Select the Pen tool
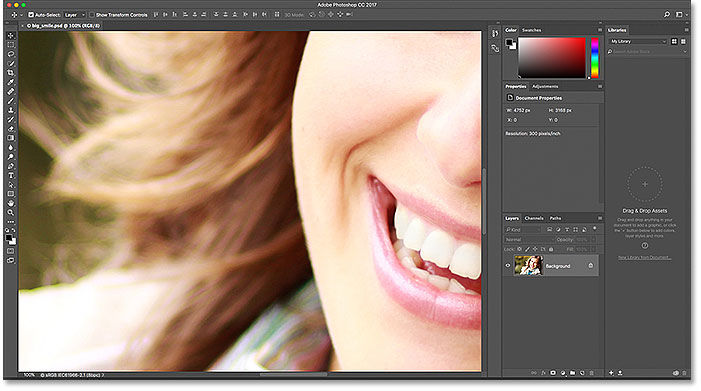The height and width of the screenshot is (391, 701). click(x=11, y=166)
